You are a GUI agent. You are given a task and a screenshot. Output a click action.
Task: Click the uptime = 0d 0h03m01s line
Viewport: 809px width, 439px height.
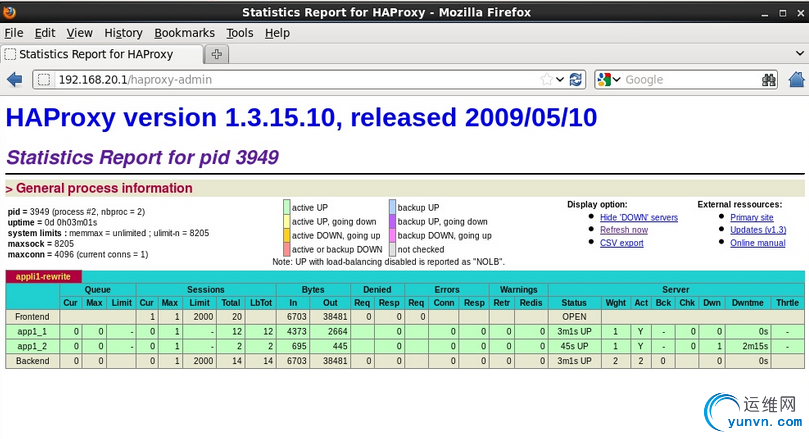tap(53, 222)
